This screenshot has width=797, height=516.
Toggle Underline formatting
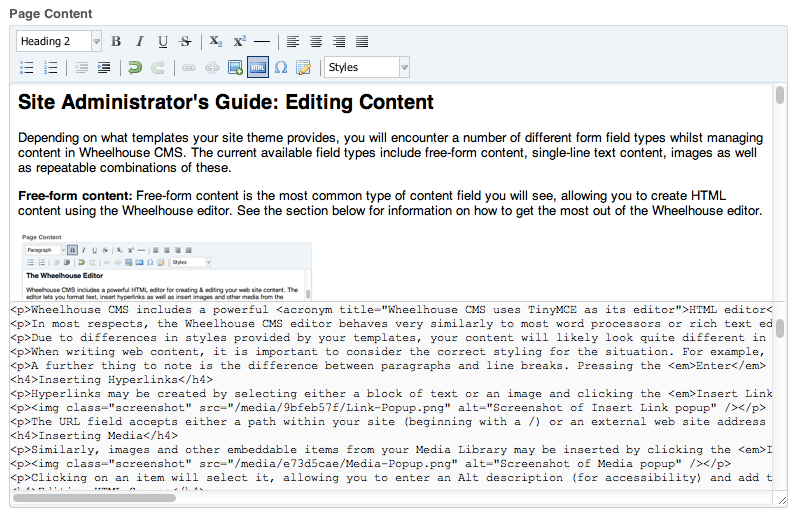[x=163, y=42]
